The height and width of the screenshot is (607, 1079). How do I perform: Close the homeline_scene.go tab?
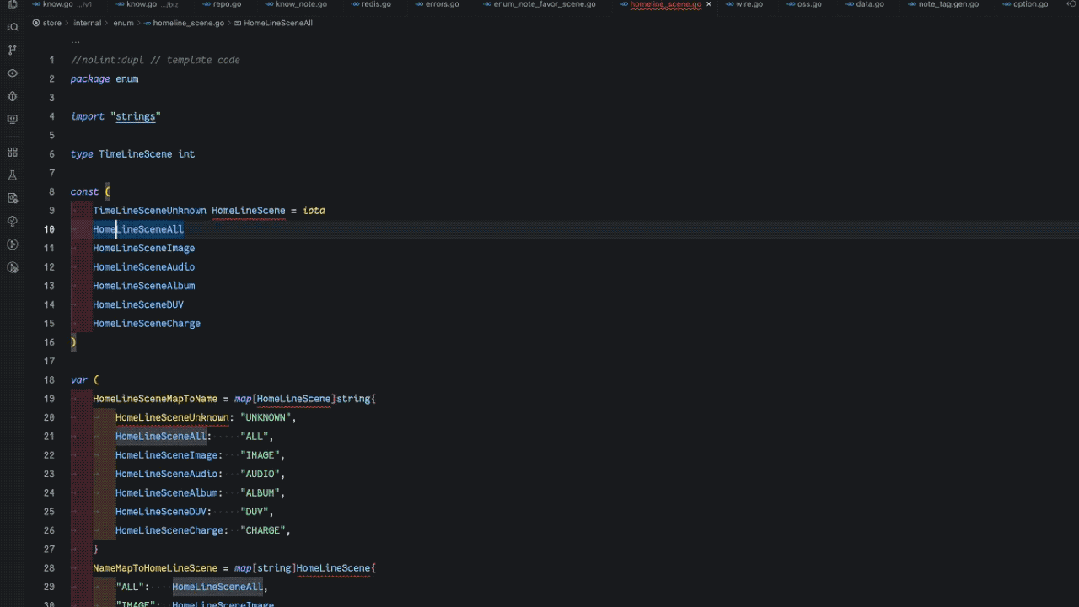point(708,4)
